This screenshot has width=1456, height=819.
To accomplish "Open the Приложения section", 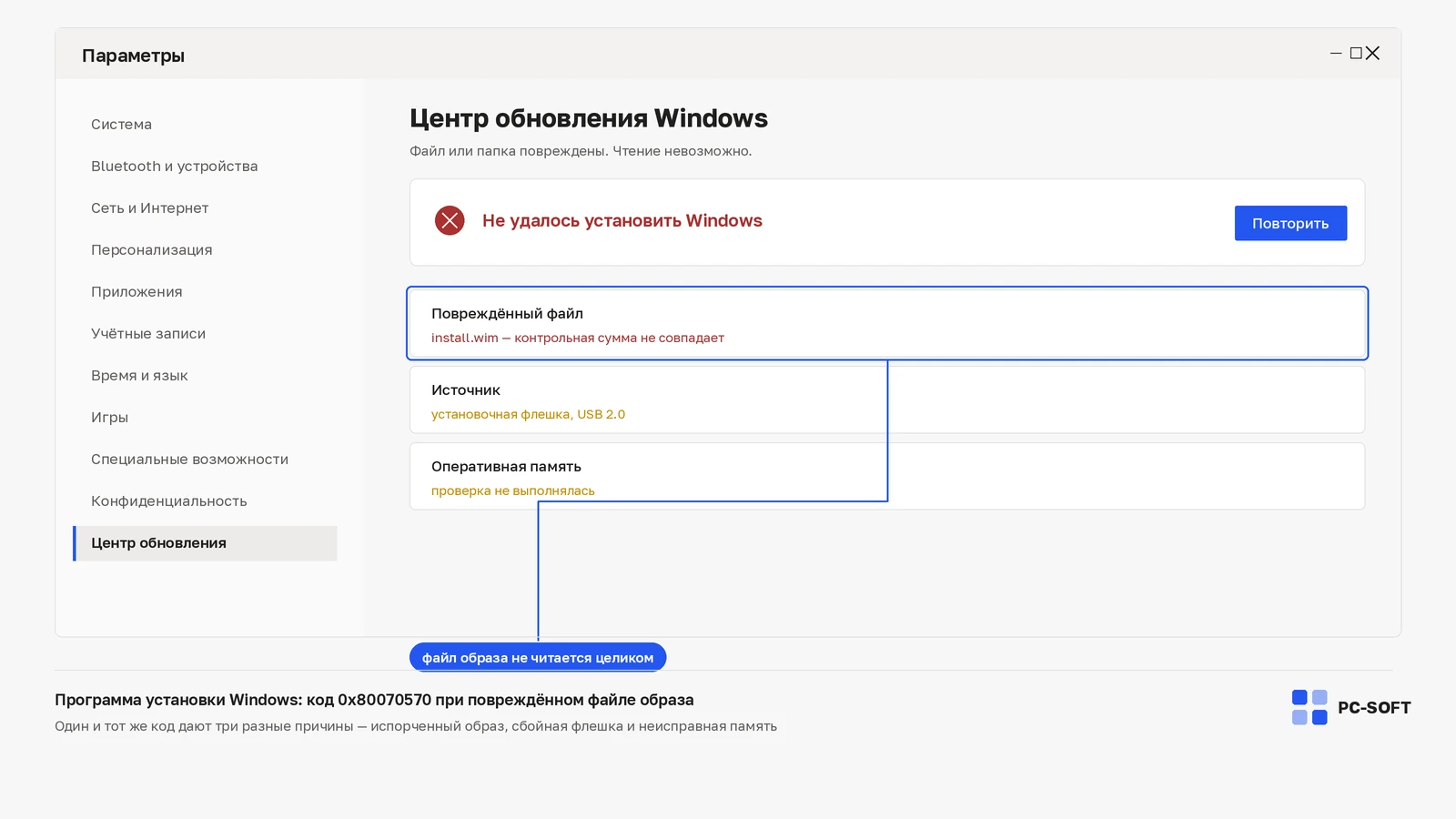I will [136, 292].
